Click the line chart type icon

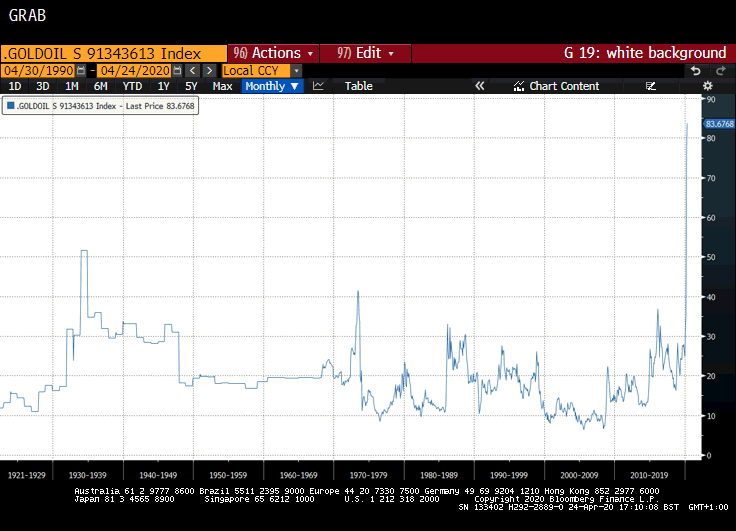point(318,87)
